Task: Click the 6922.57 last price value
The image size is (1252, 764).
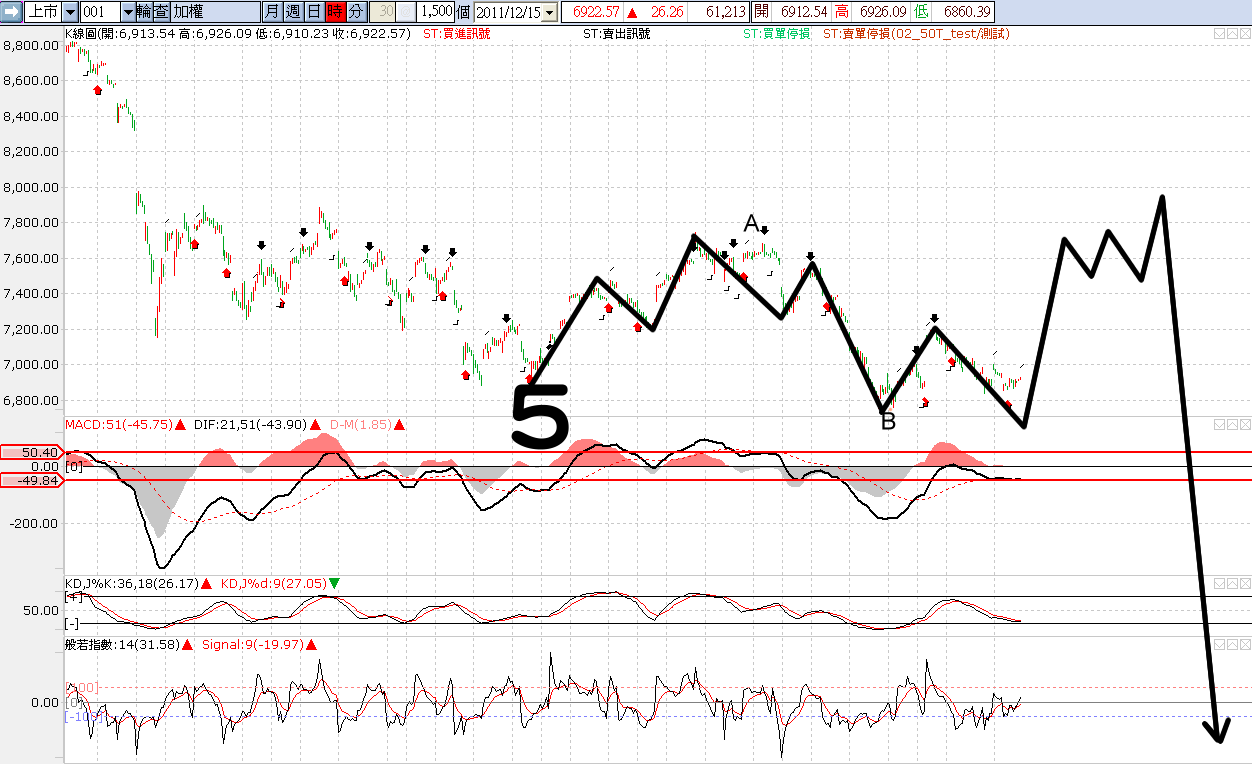Action: [598, 12]
